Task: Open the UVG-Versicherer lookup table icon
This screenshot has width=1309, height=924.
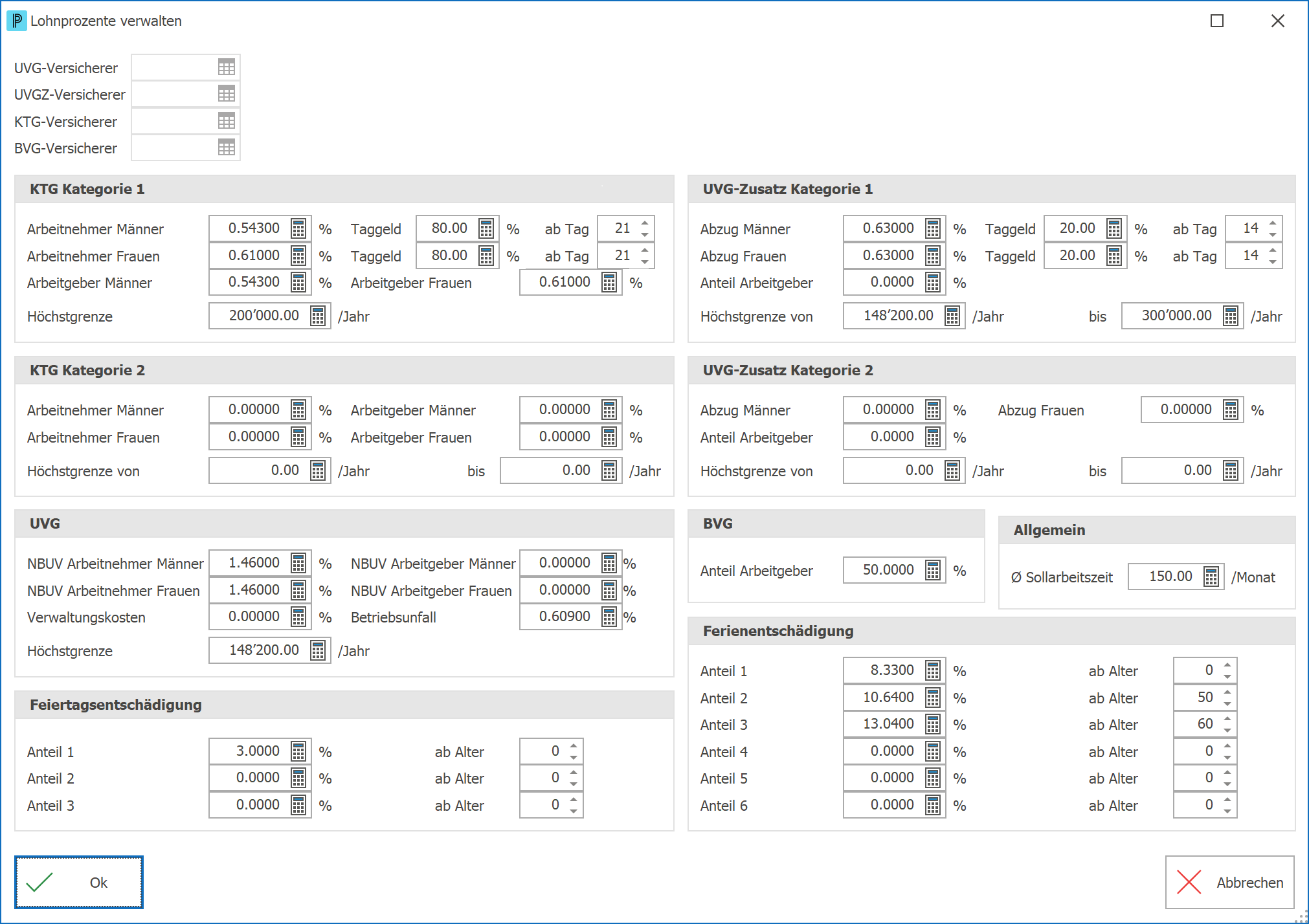Action: [x=227, y=67]
